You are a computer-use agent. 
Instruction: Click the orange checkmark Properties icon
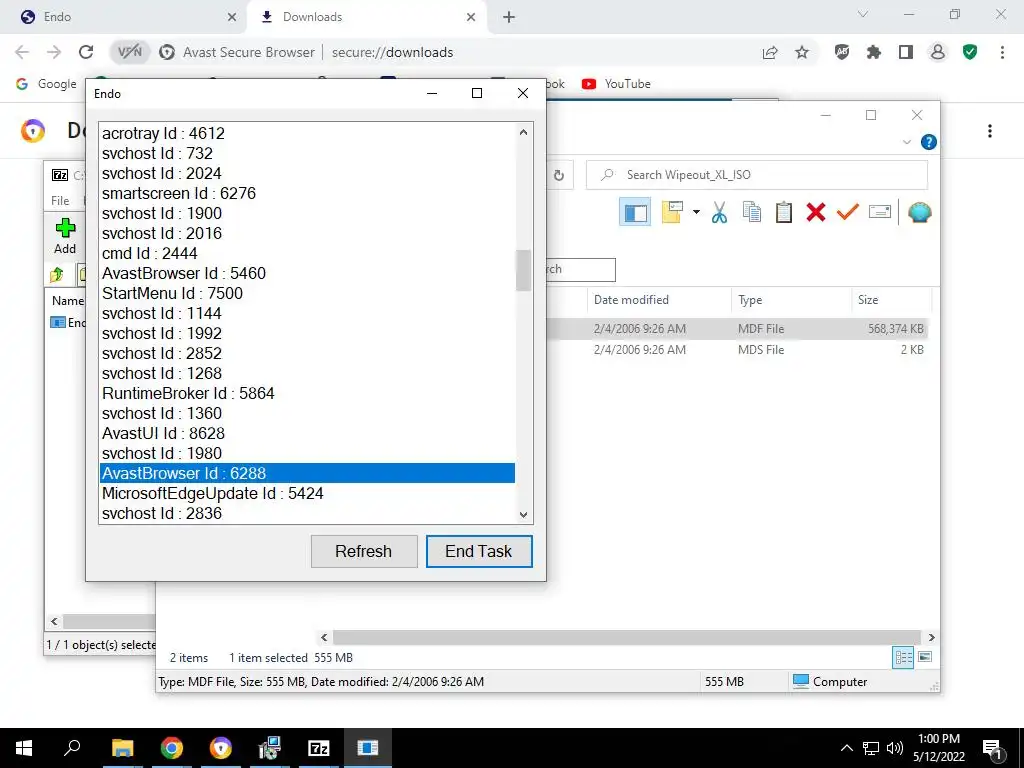848,212
